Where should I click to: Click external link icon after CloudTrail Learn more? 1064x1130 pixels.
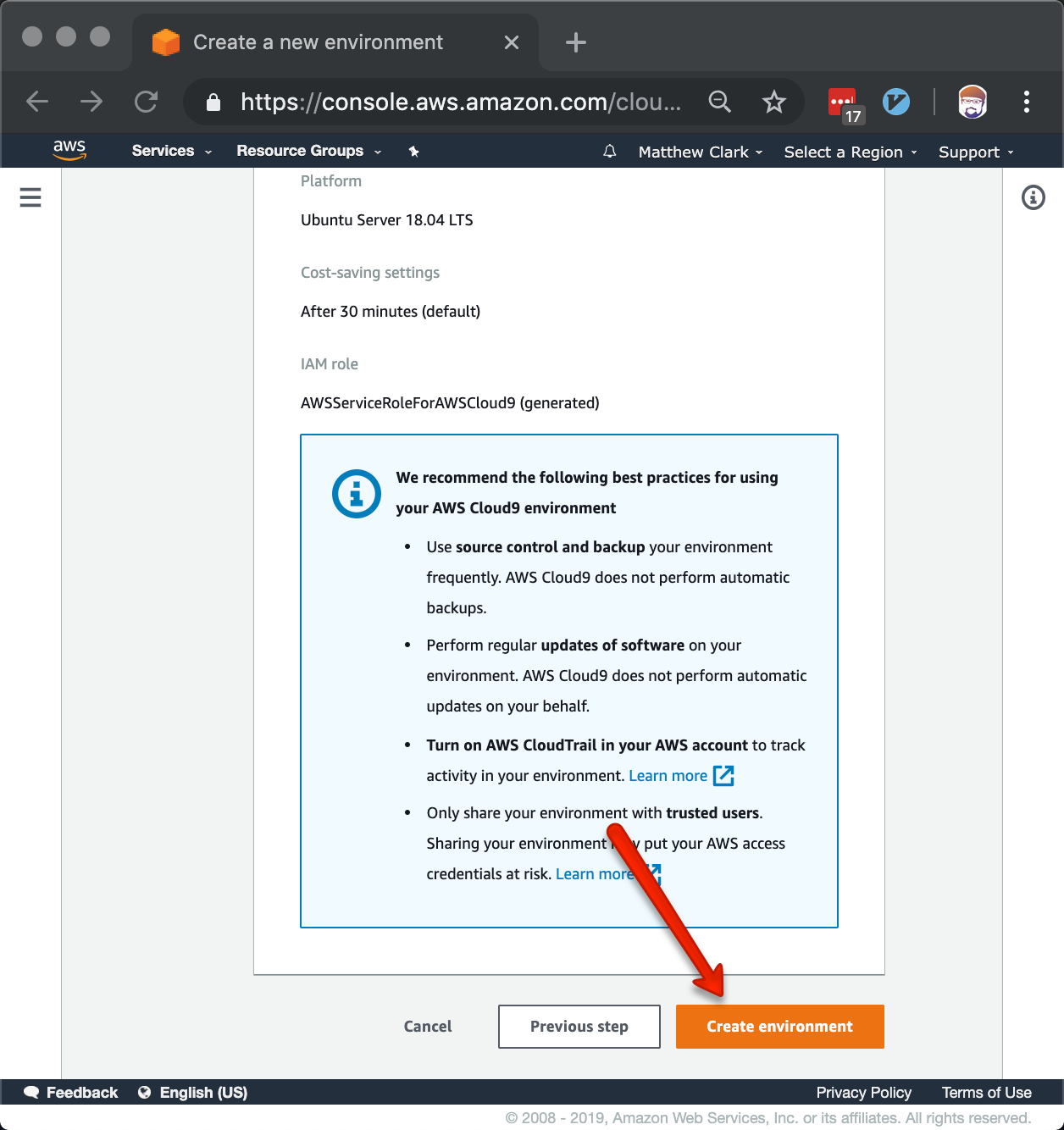pos(723,775)
